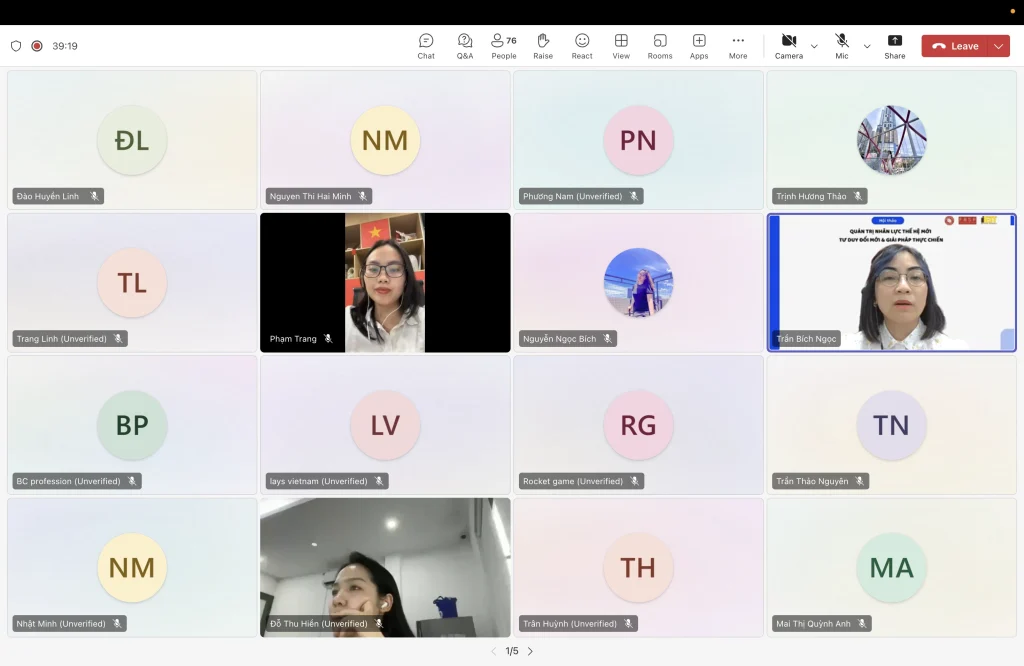The height and width of the screenshot is (666, 1024).
Task: Open the Chat panel
Action: 426,46
